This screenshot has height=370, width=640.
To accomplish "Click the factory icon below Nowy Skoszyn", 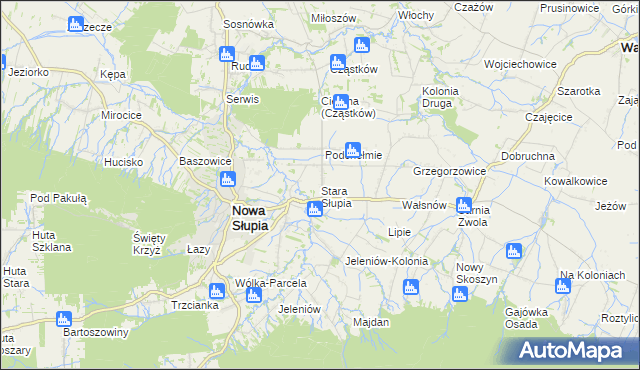I will (x=460, y=294).
